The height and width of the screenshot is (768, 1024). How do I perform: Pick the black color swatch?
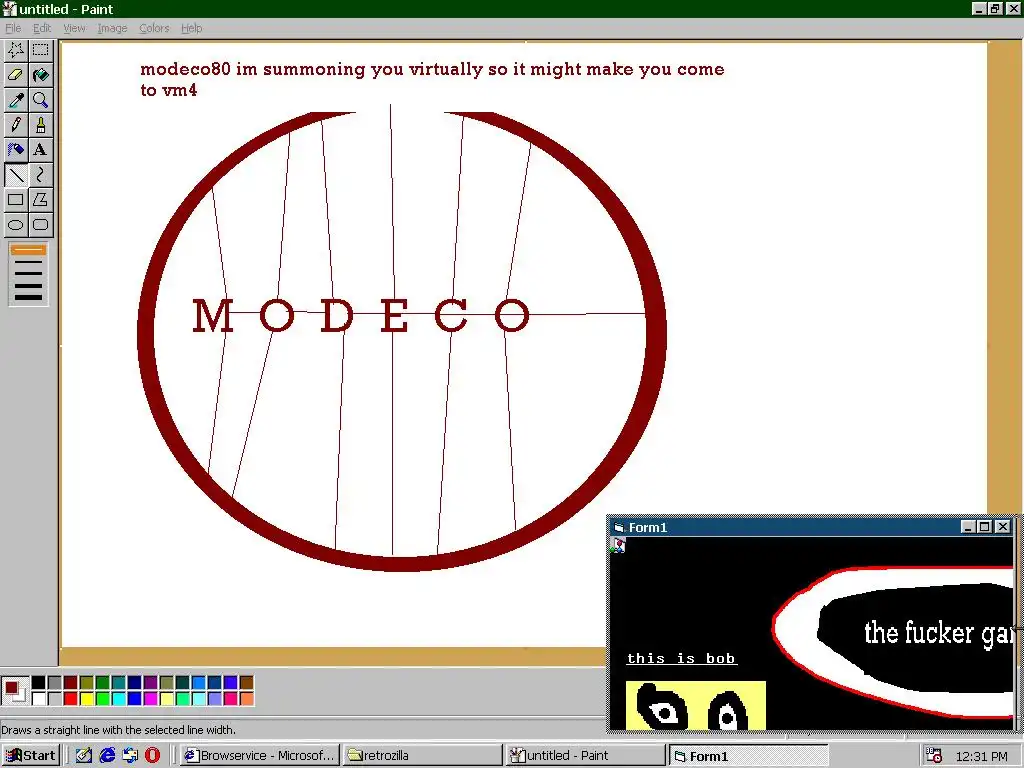pos(39,682)
